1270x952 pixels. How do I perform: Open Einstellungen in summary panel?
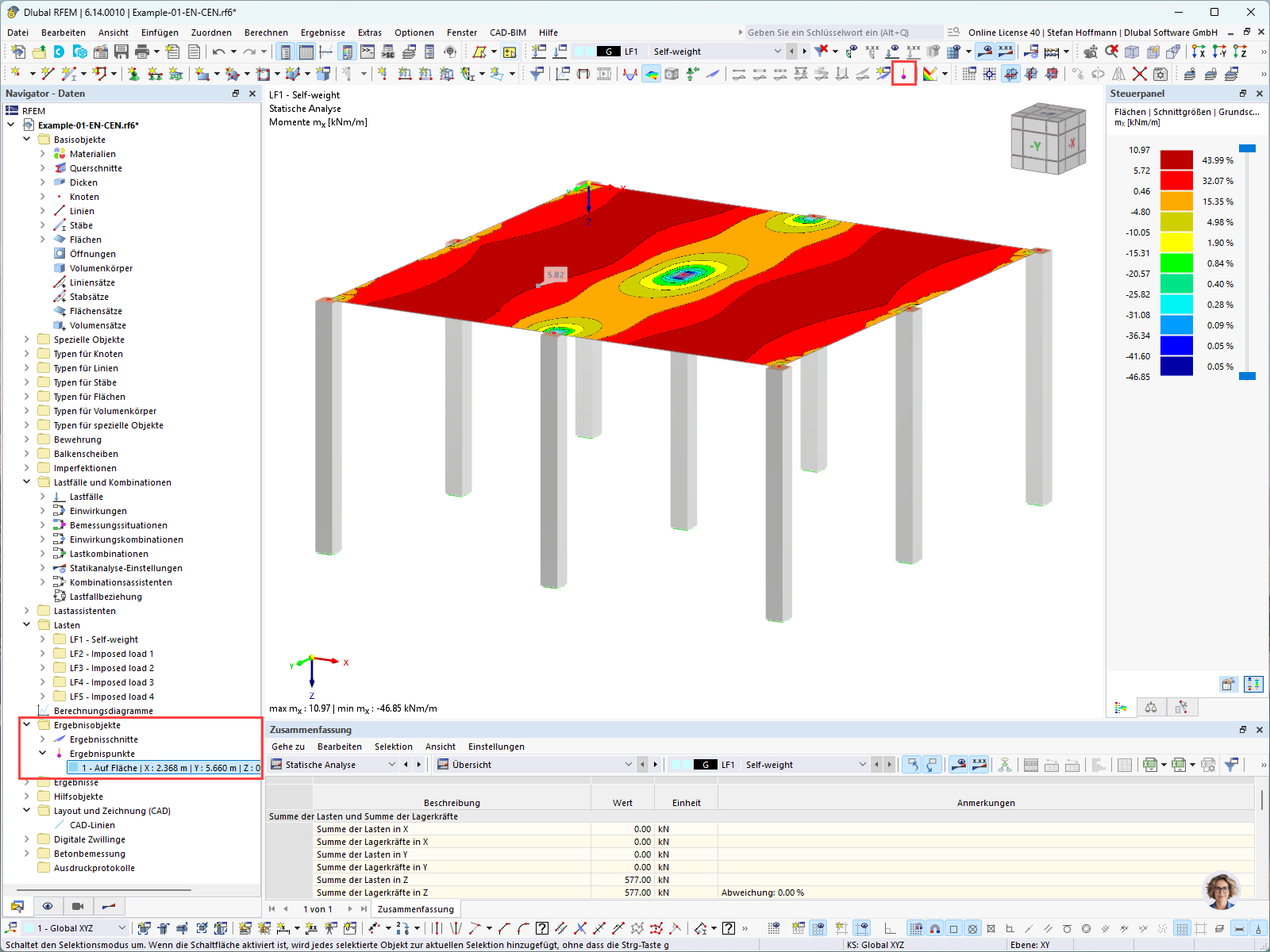(x=496, y=747)
